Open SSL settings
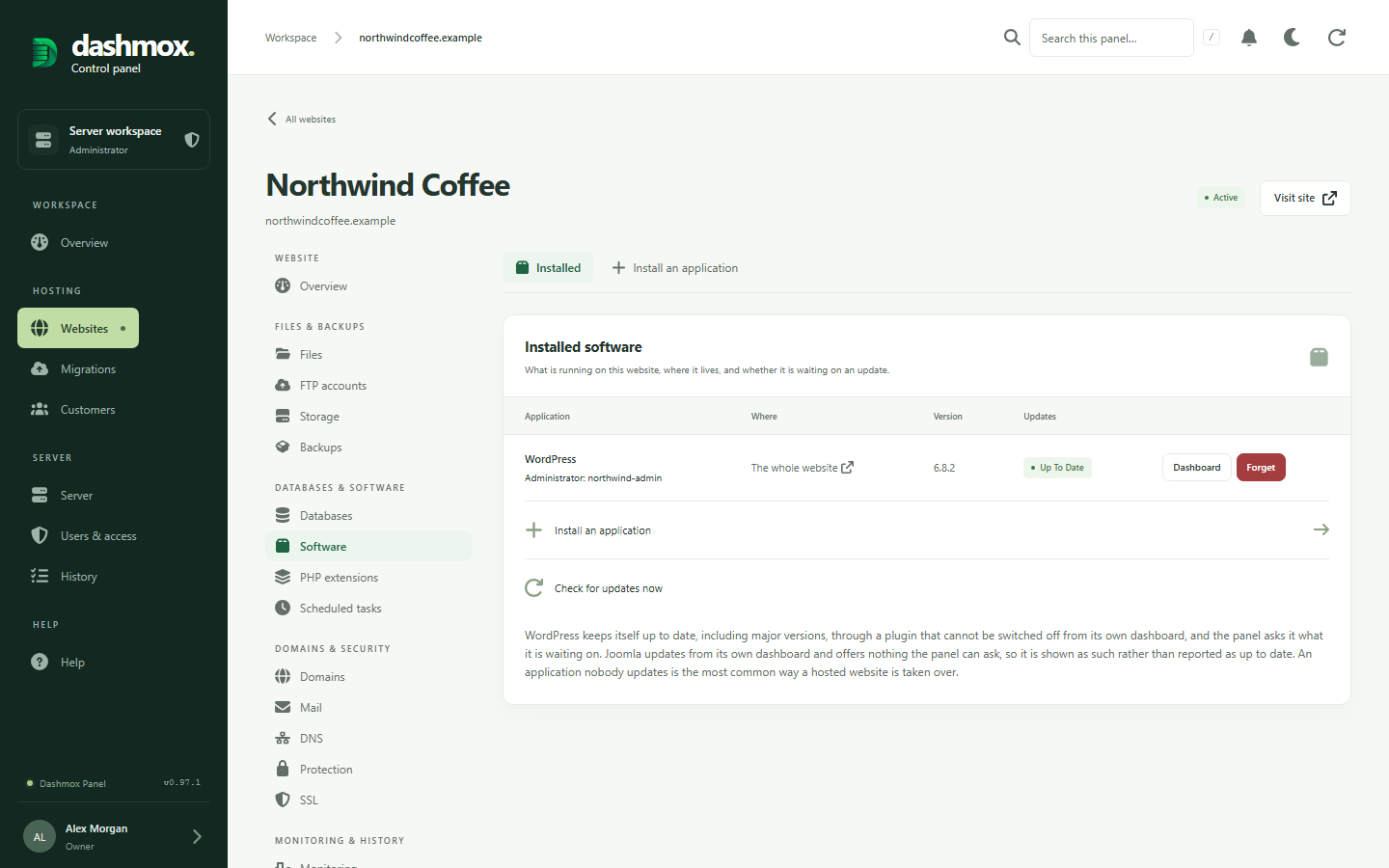 pos(368,800)
